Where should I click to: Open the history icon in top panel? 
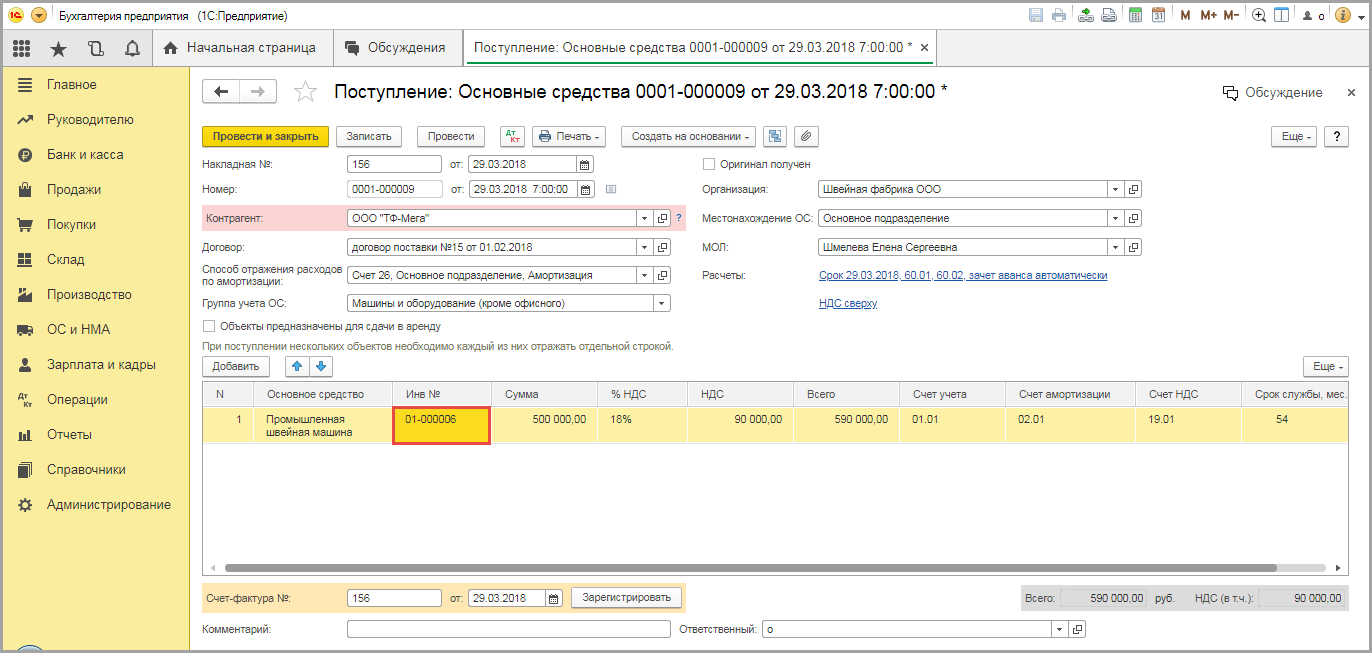[95, 48]
